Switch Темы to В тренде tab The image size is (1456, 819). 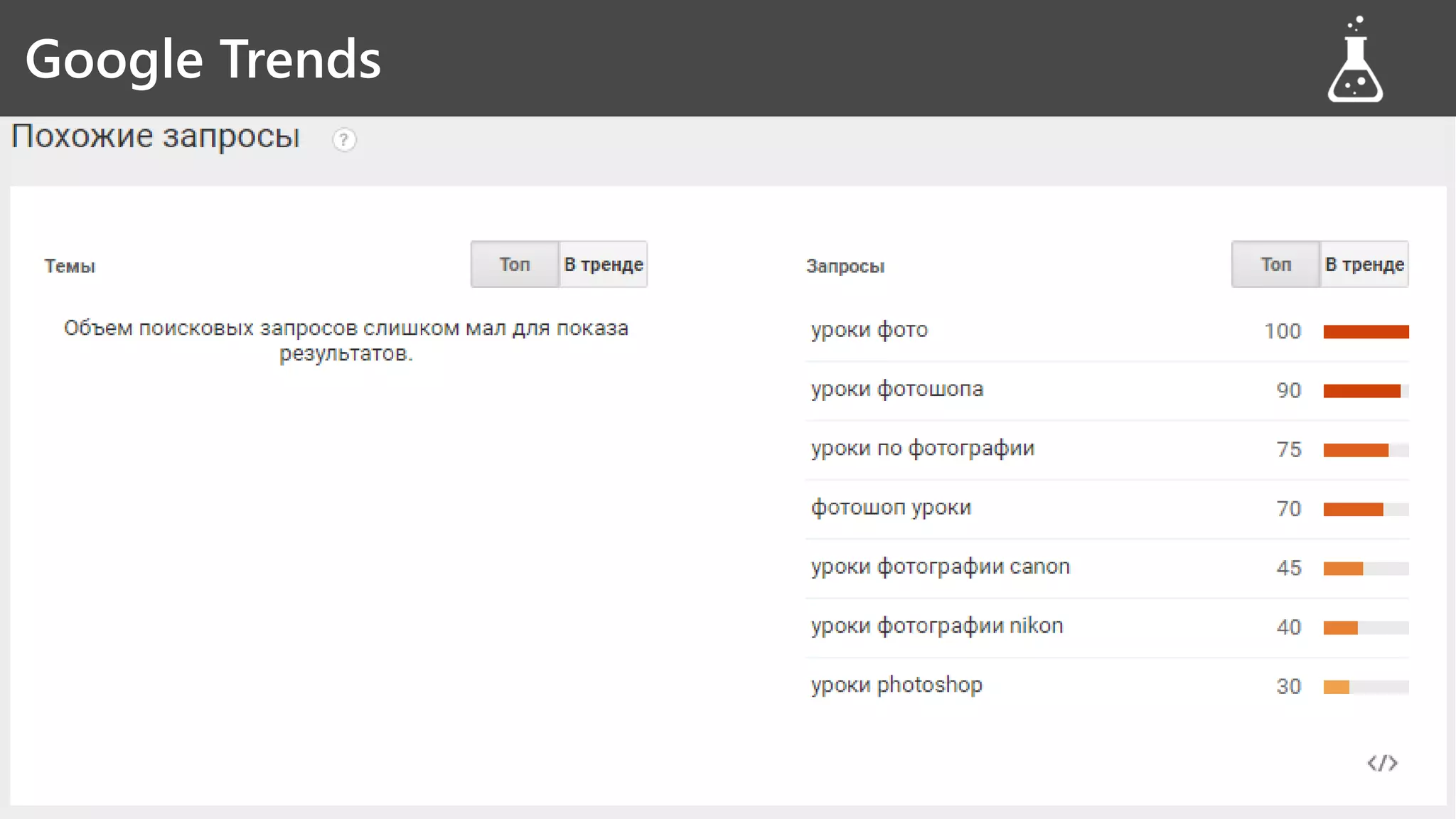click(604, 264)
